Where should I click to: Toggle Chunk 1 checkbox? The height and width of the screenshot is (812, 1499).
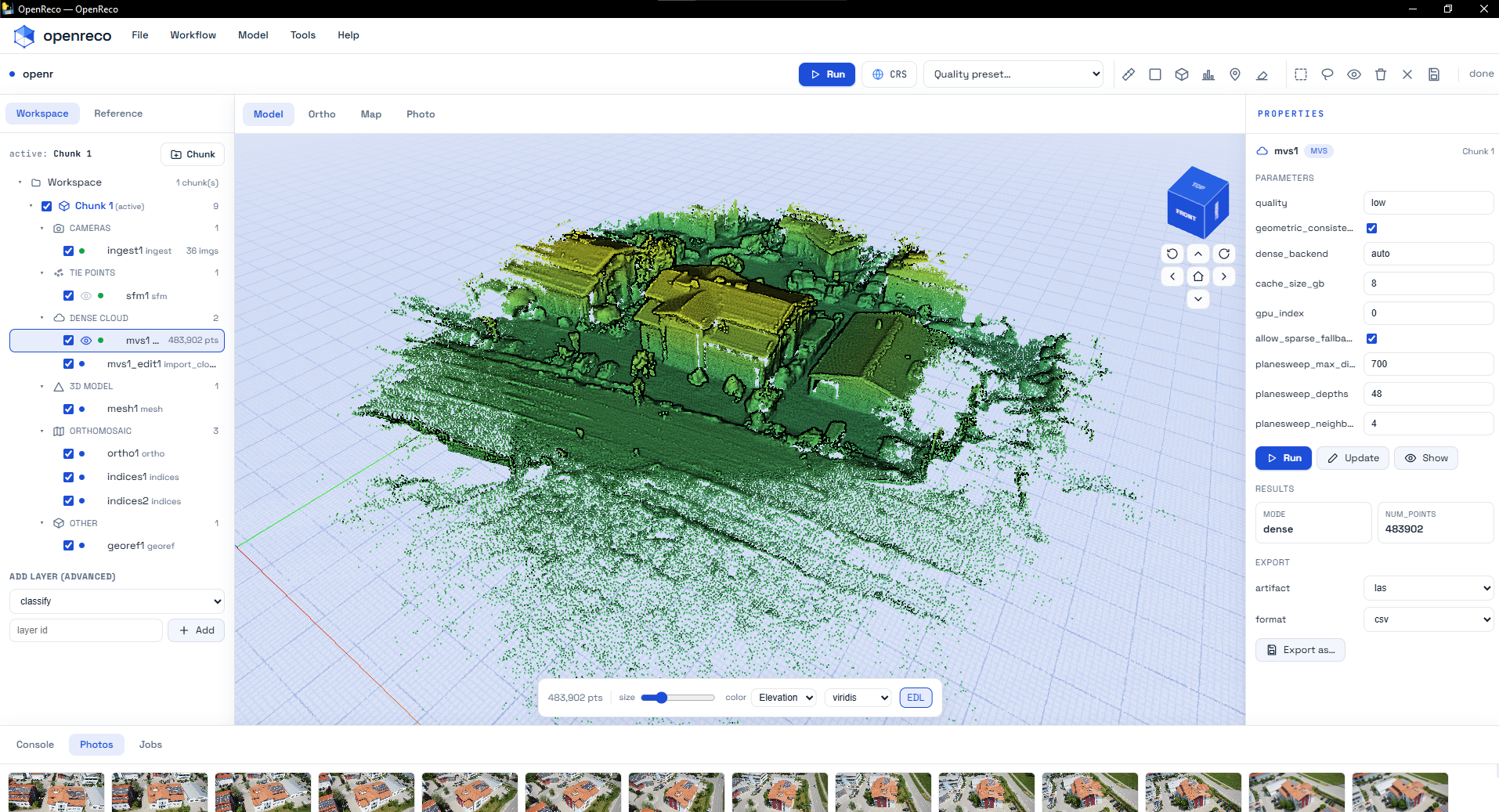click(46, 206)
